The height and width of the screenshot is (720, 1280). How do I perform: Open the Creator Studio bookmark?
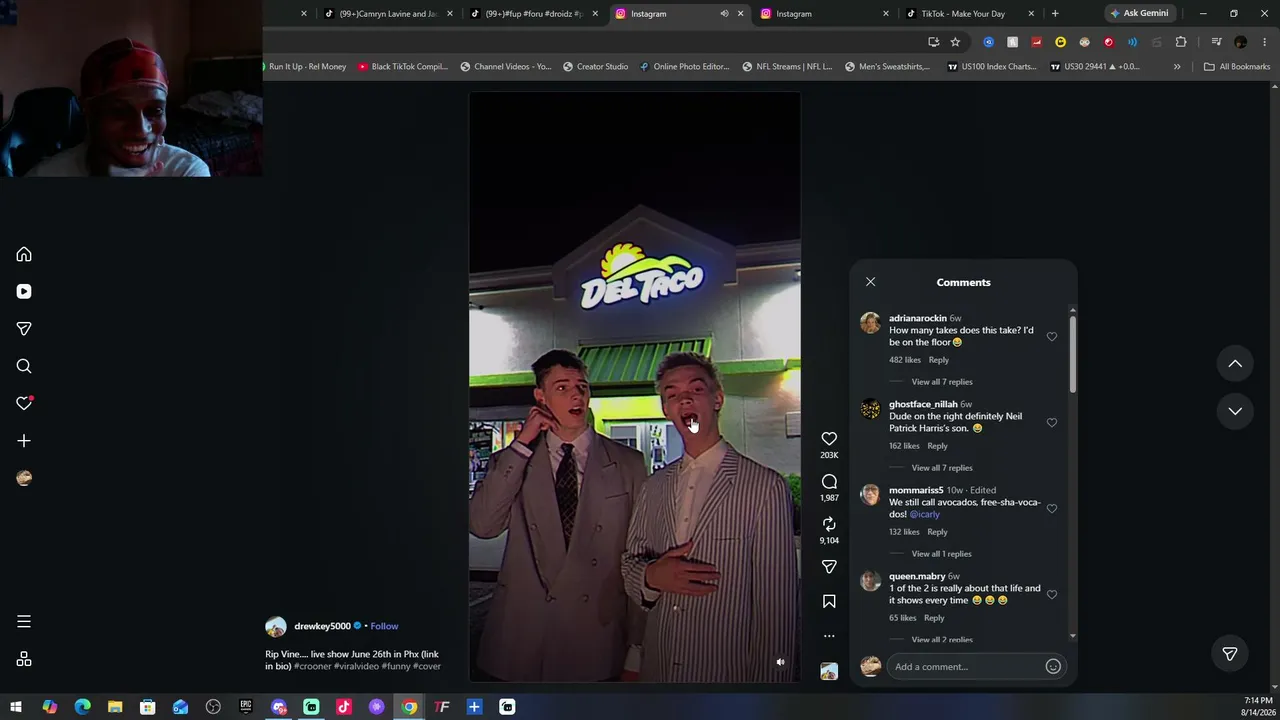click(596, 67)
